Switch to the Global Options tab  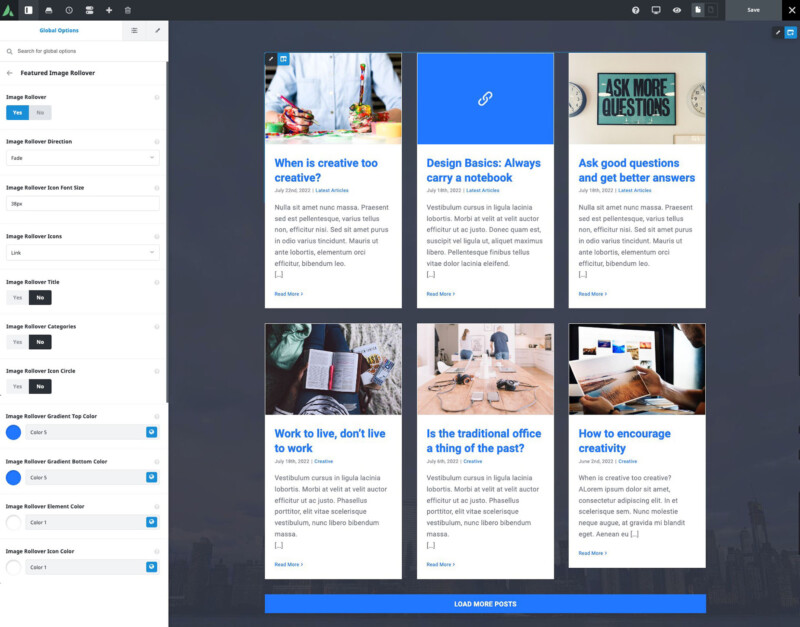[x=58, y=31]
